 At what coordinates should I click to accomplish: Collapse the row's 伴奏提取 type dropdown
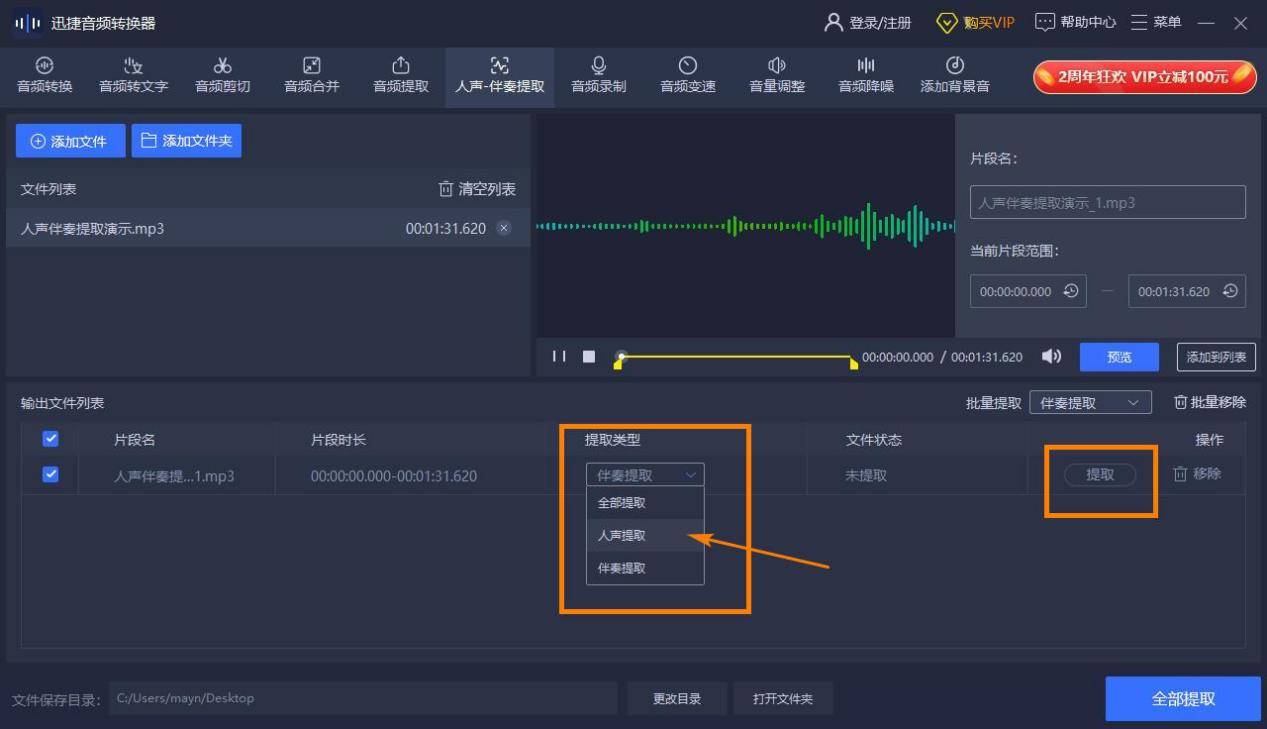pyautogui.click(x=645, y=475)
